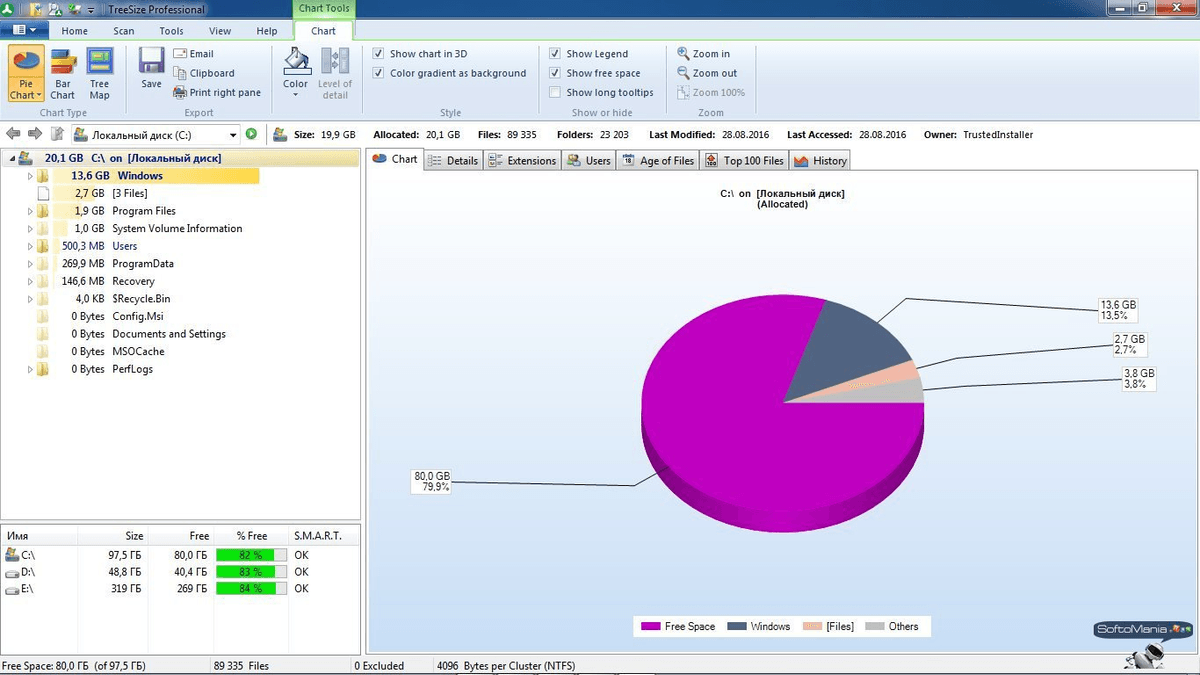This screenshot has width=1200, height=675.
Task: Switch to Bar Chart view
Action: (x=62, y=70)
